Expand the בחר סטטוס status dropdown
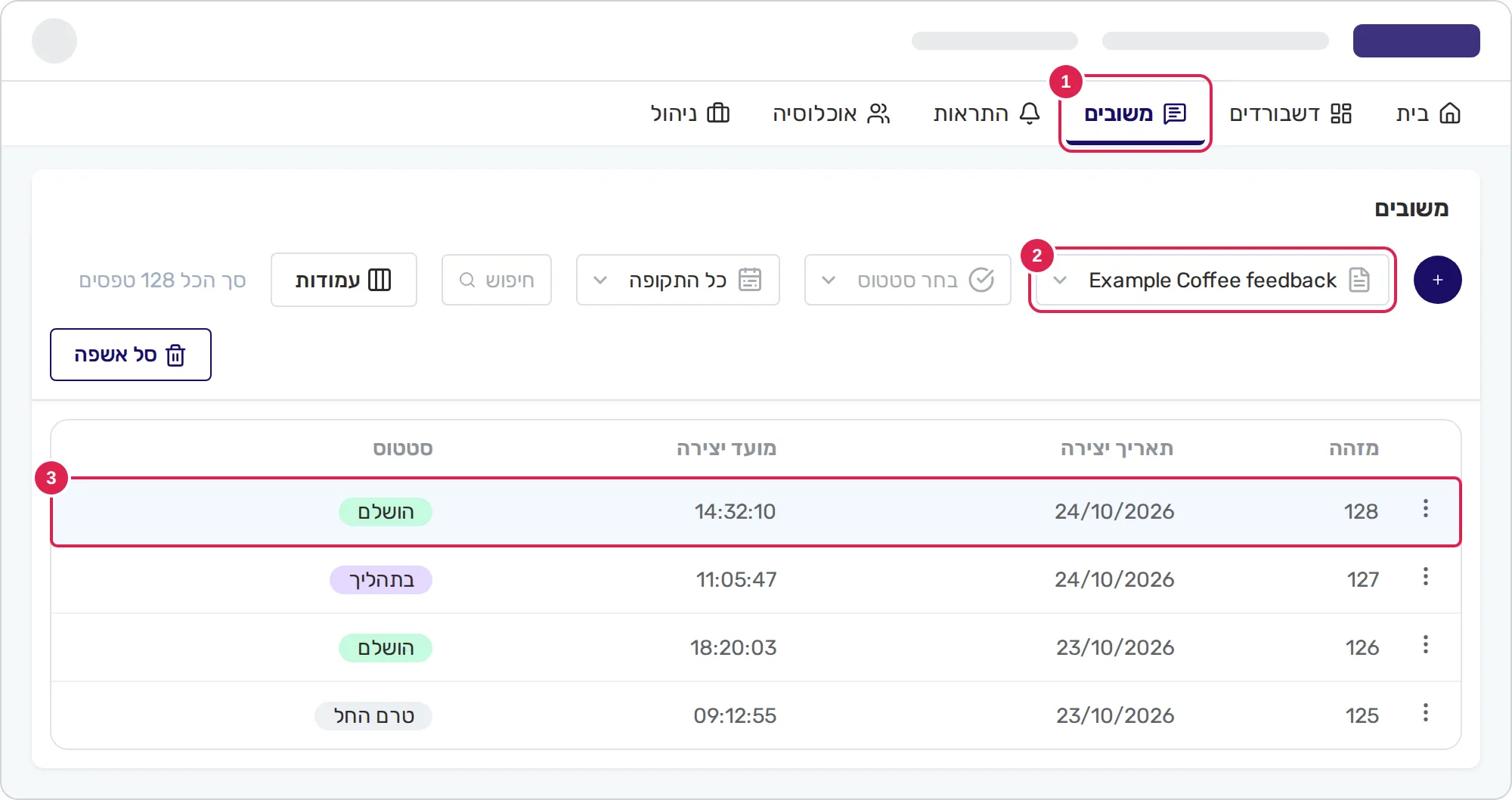Image resolution: width=1512 pixels, height=800 pixels. pyautogui.click(x=907, y=280)
